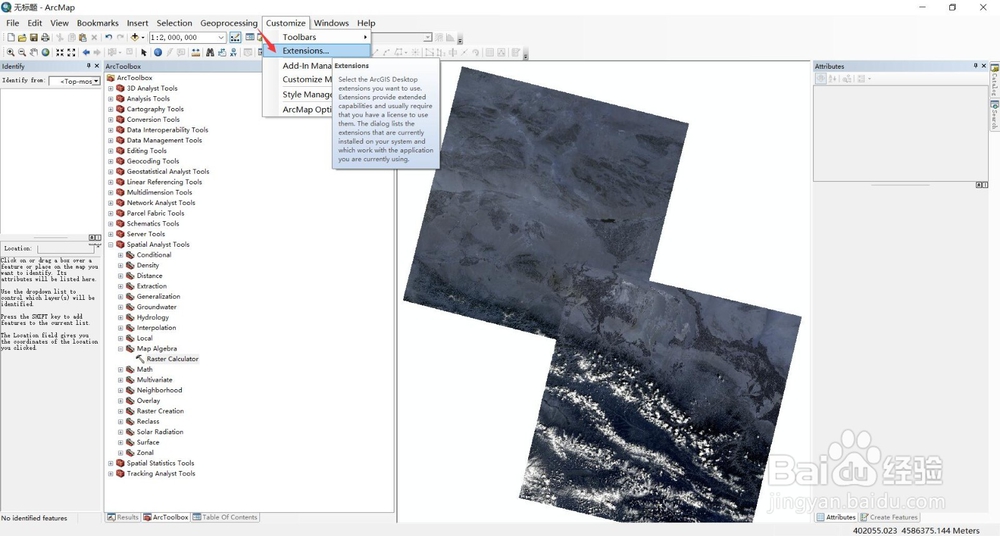Image resolution: width=1000 pixels, height=536 pixels.
Task: Close the Identify panel with its X
Action: point(97,66)
